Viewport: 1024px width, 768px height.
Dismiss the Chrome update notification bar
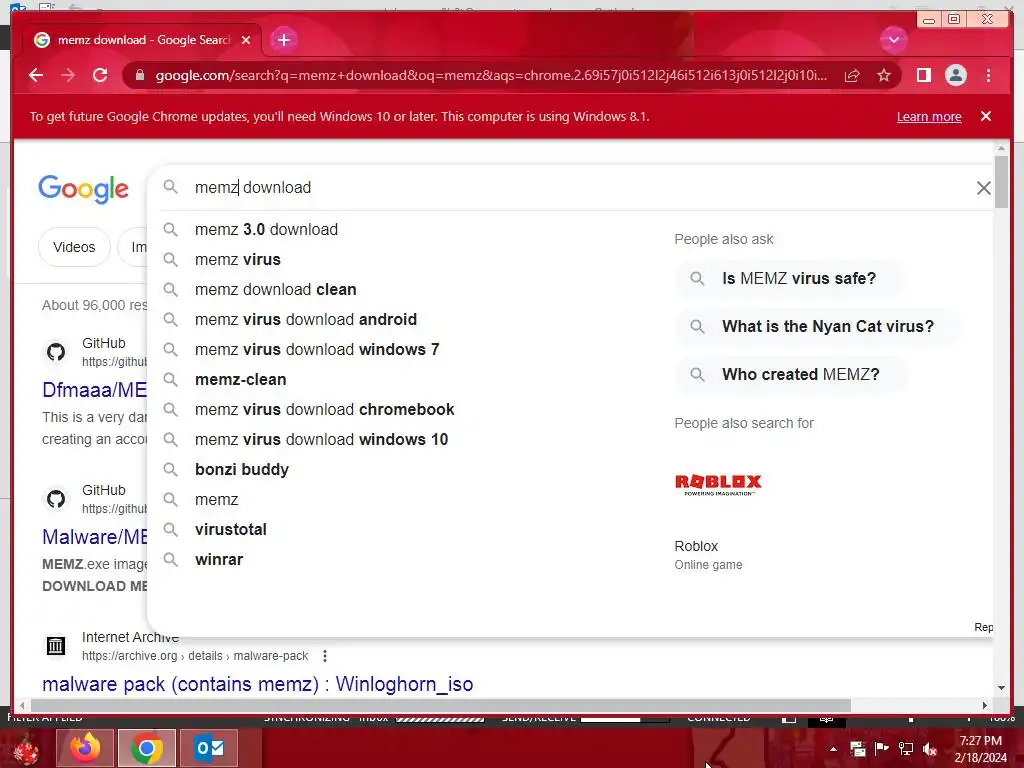pos(985,116)
